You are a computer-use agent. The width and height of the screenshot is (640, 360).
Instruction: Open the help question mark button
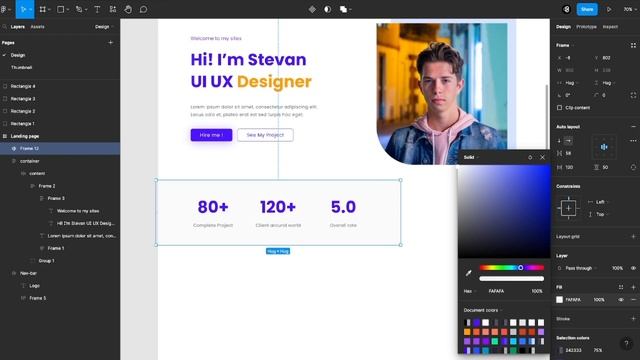[627, 344]
